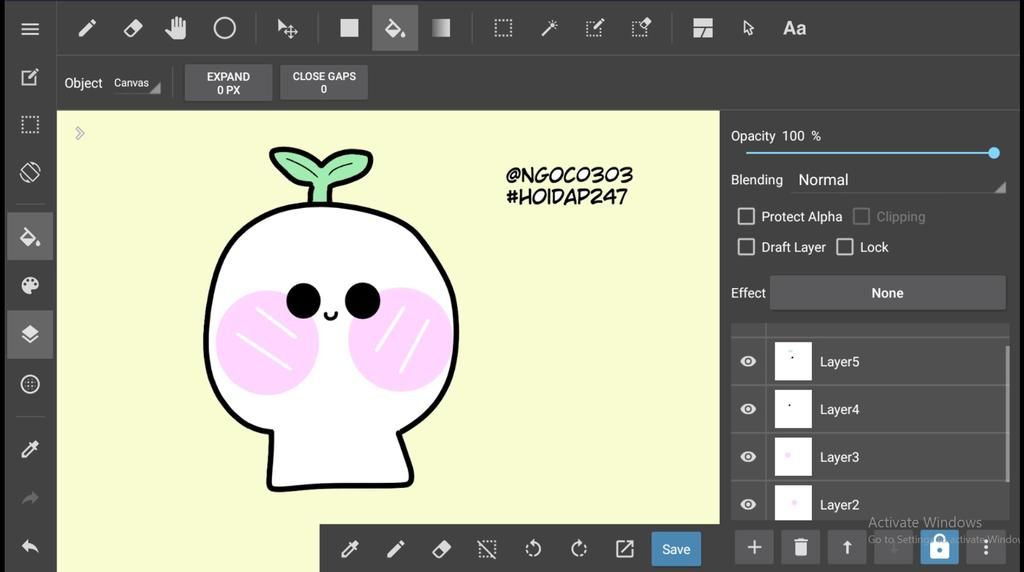The image size is (1024, 572).
Task: Hide Layer3 with its eye icon
Action: coord(748,456)
